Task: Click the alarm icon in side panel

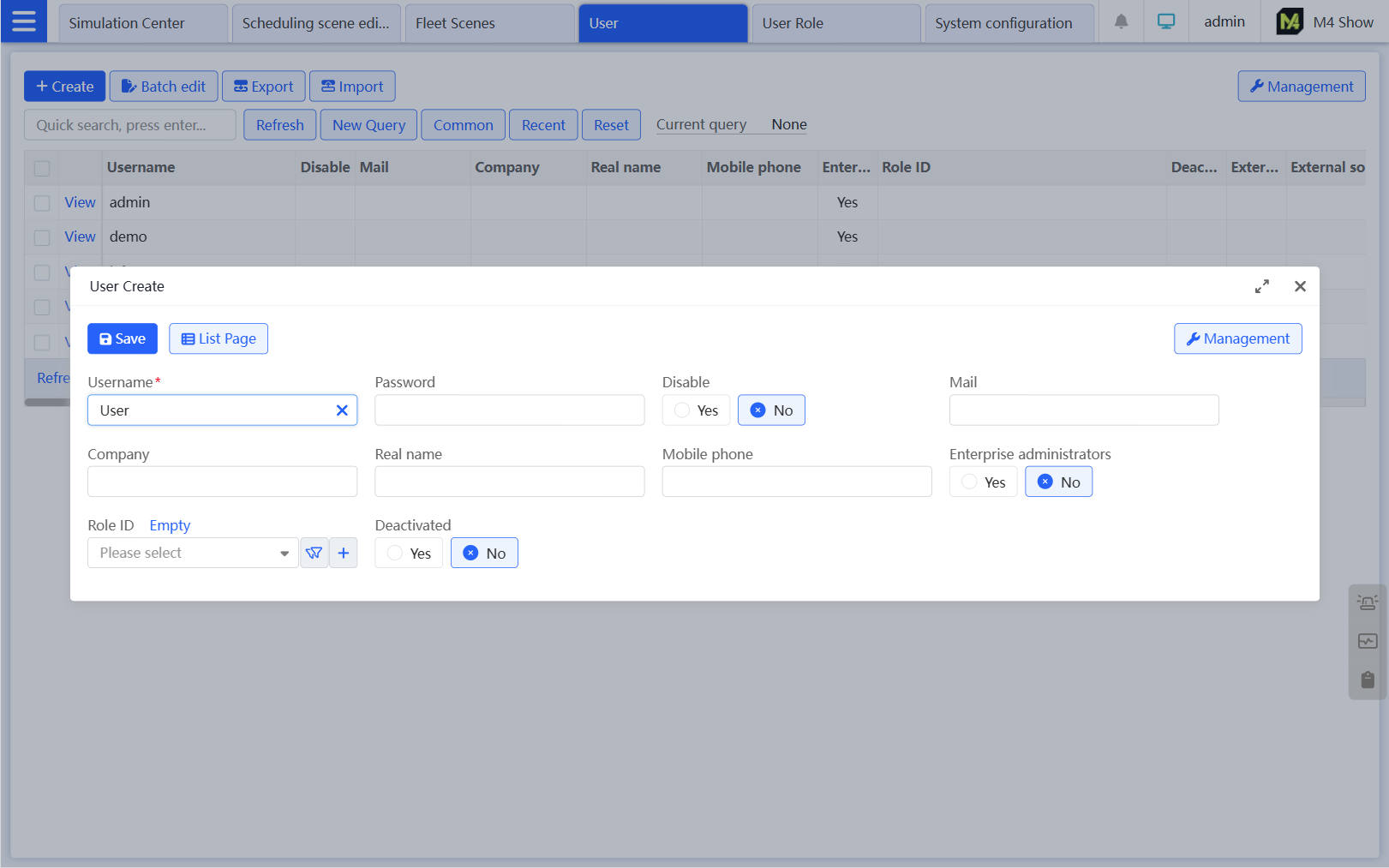Action: click(1368, 603)
